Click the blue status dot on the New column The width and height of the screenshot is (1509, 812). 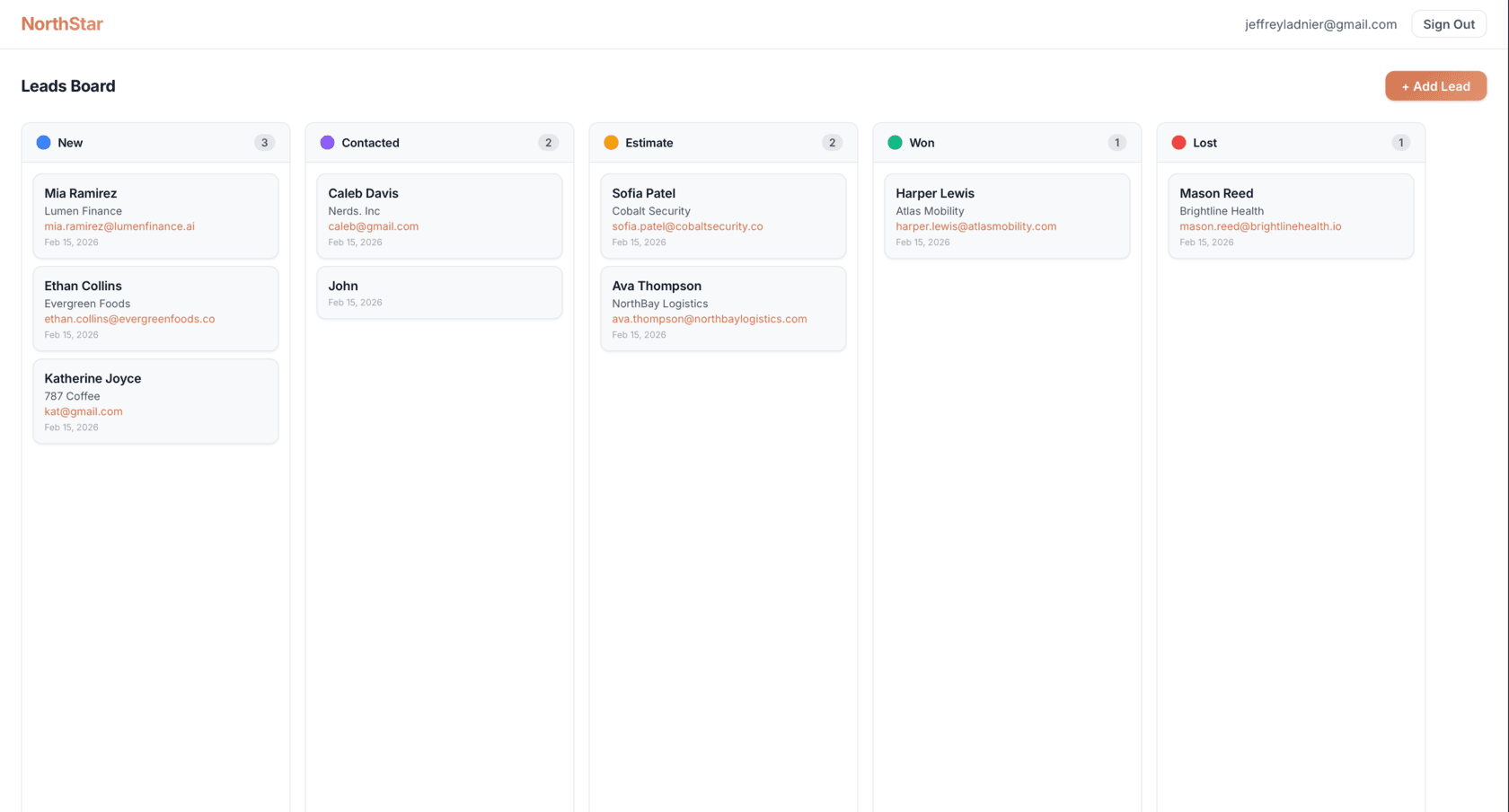[x=43, y=142]
